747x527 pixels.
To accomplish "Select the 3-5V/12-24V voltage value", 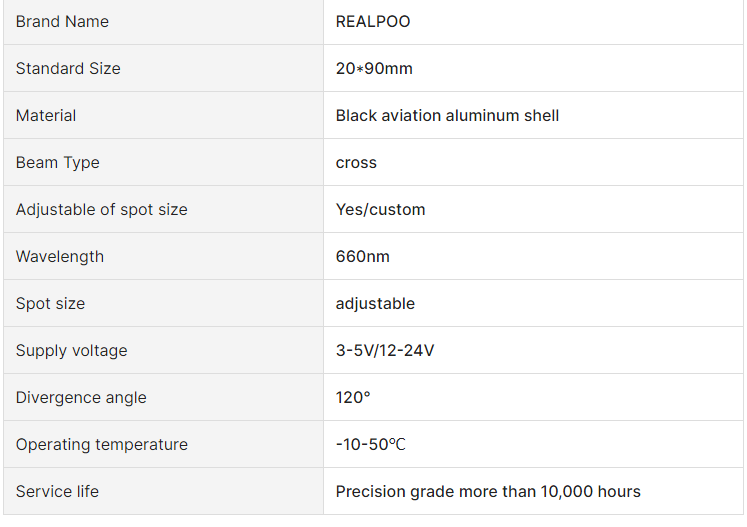I will 385,351.
